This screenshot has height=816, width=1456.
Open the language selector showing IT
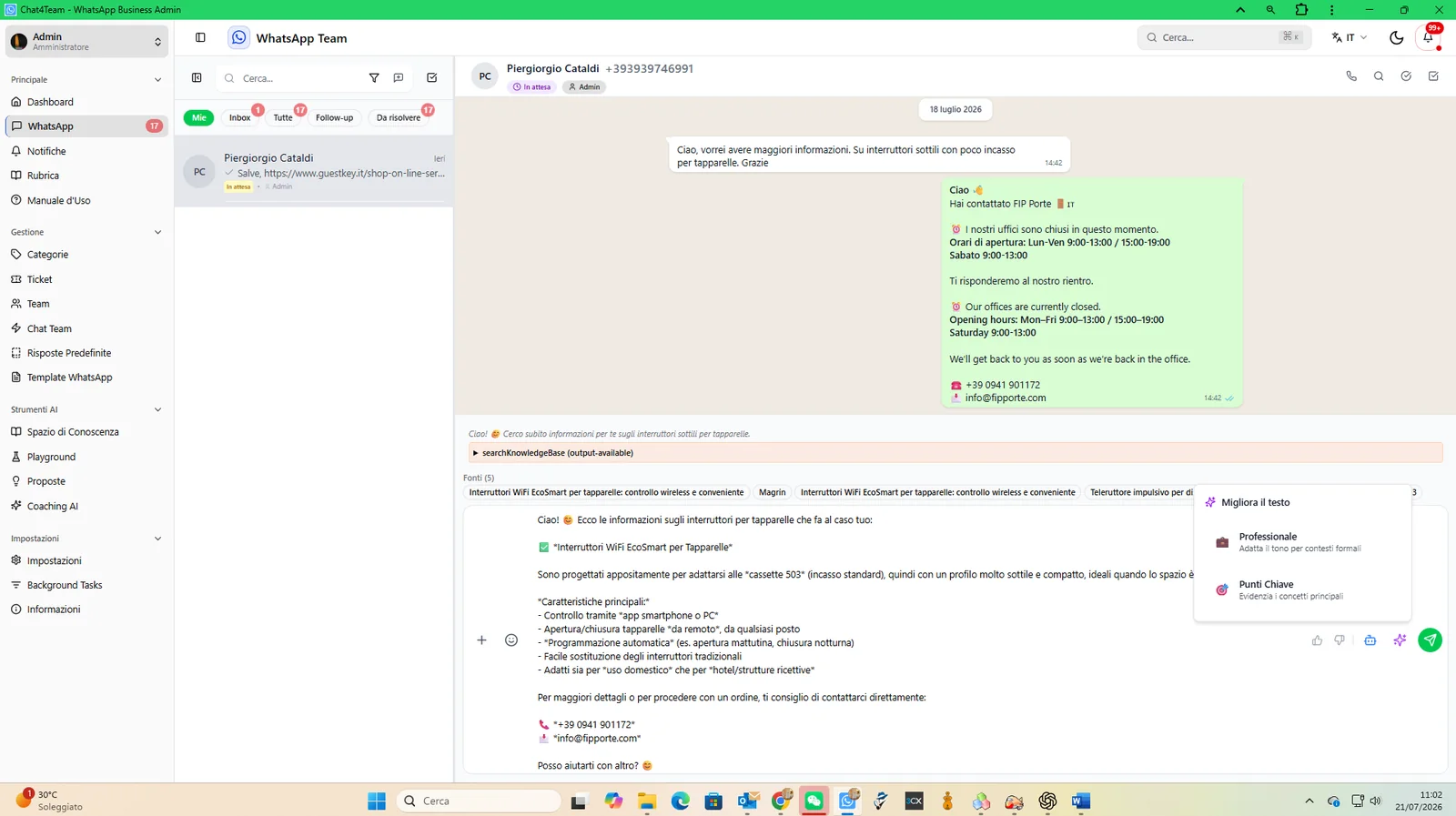[x=1349, y=37]
